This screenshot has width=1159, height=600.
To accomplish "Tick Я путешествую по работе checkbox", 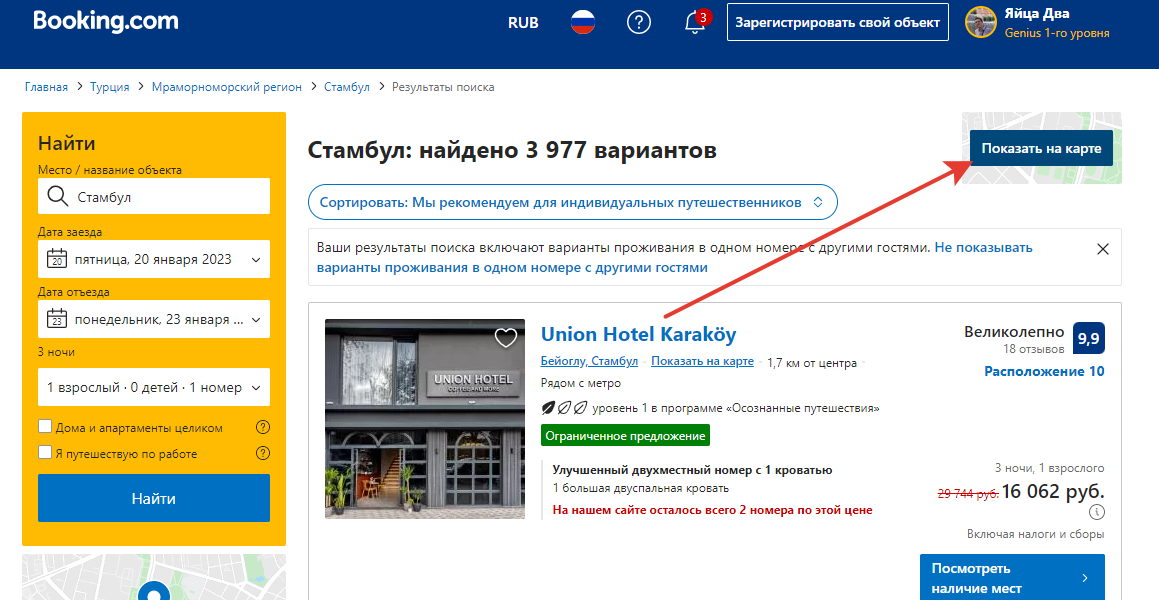I will [x=45, y=452].
